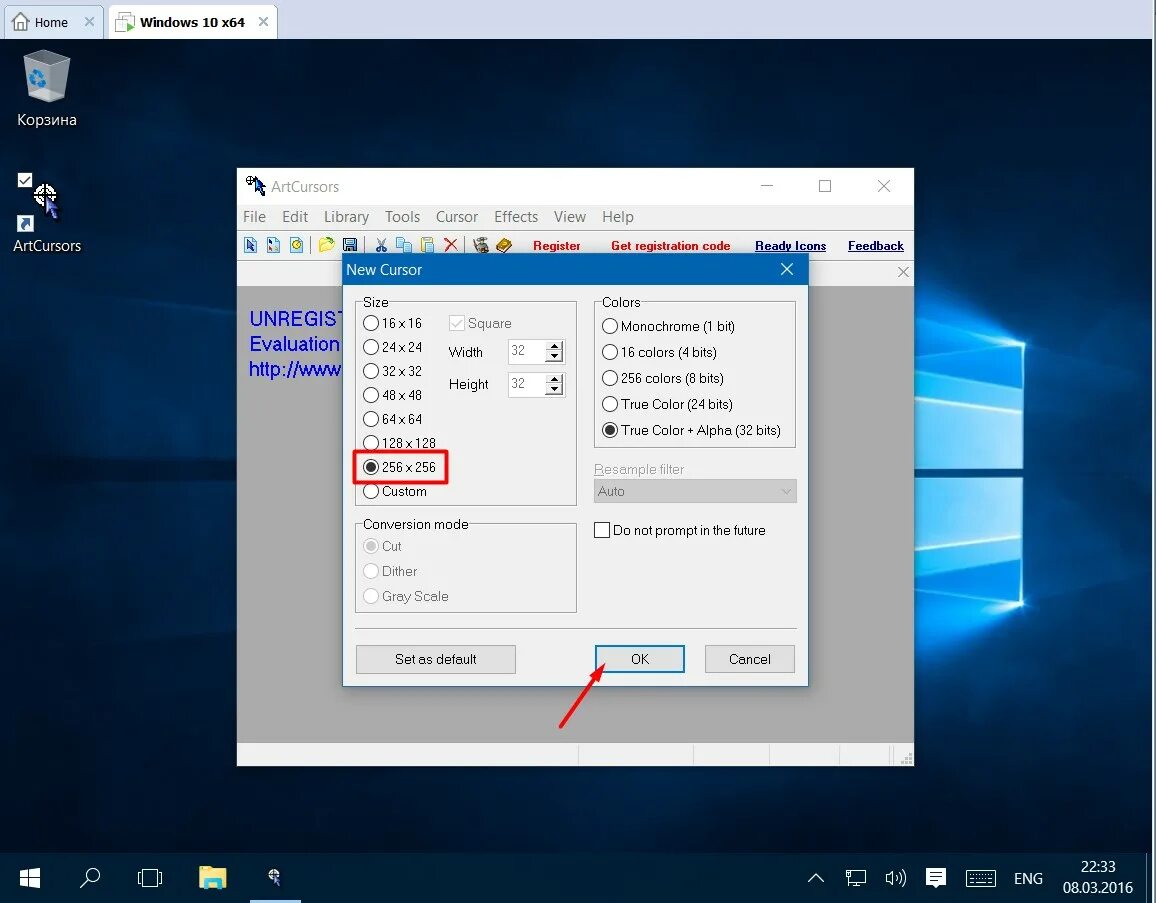Click the new animated cursor clock icon
1156x903 pixels.
point(296,245)
